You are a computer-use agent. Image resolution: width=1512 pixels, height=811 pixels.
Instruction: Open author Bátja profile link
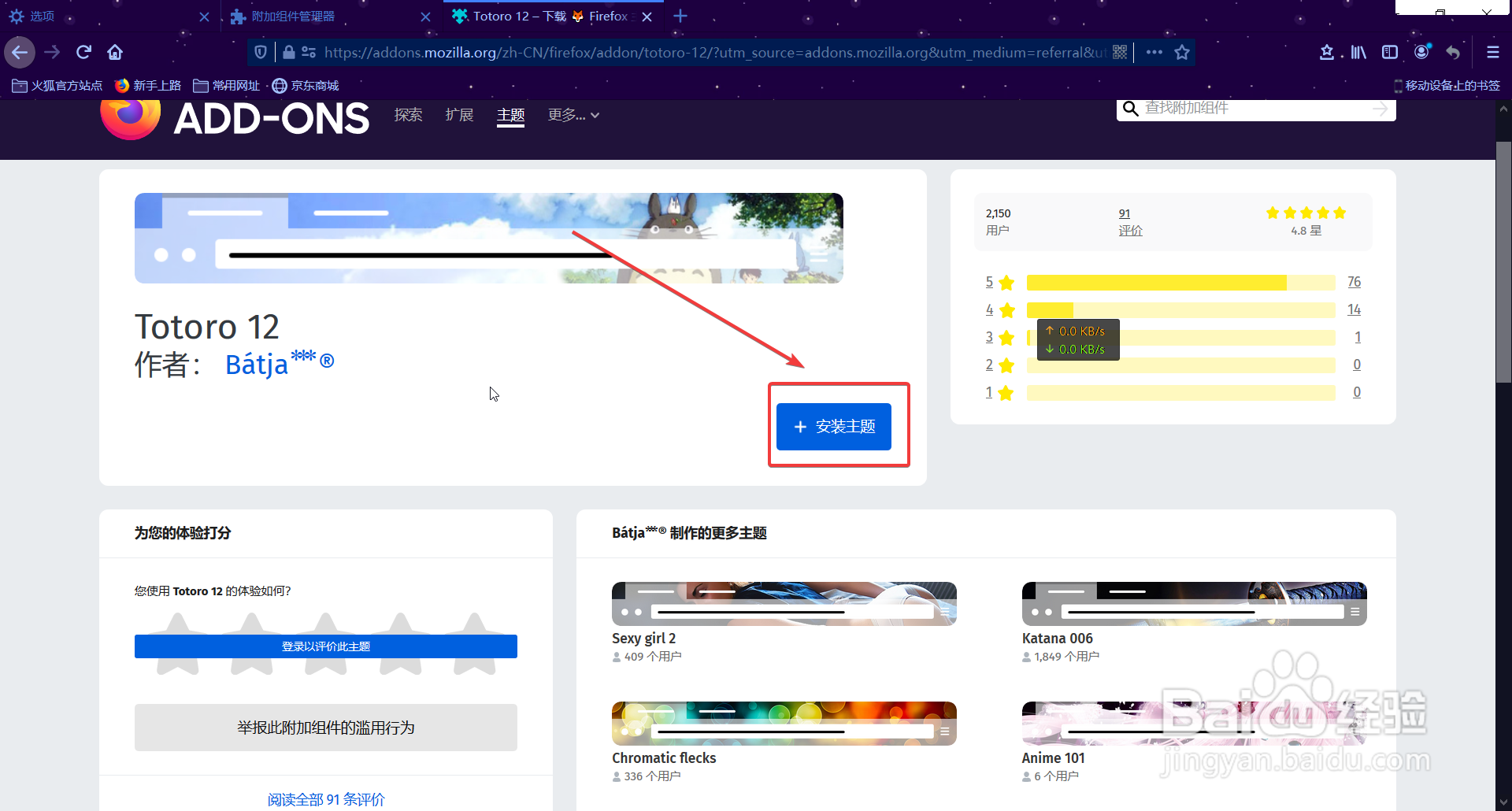click(280, 363)
